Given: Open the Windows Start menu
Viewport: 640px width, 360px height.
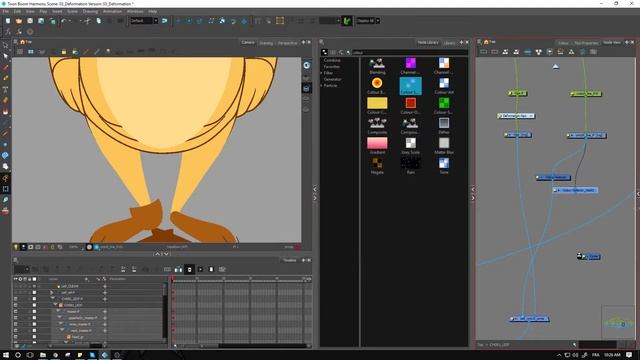Looking at the screenshot, I should [x=6, y=355].
